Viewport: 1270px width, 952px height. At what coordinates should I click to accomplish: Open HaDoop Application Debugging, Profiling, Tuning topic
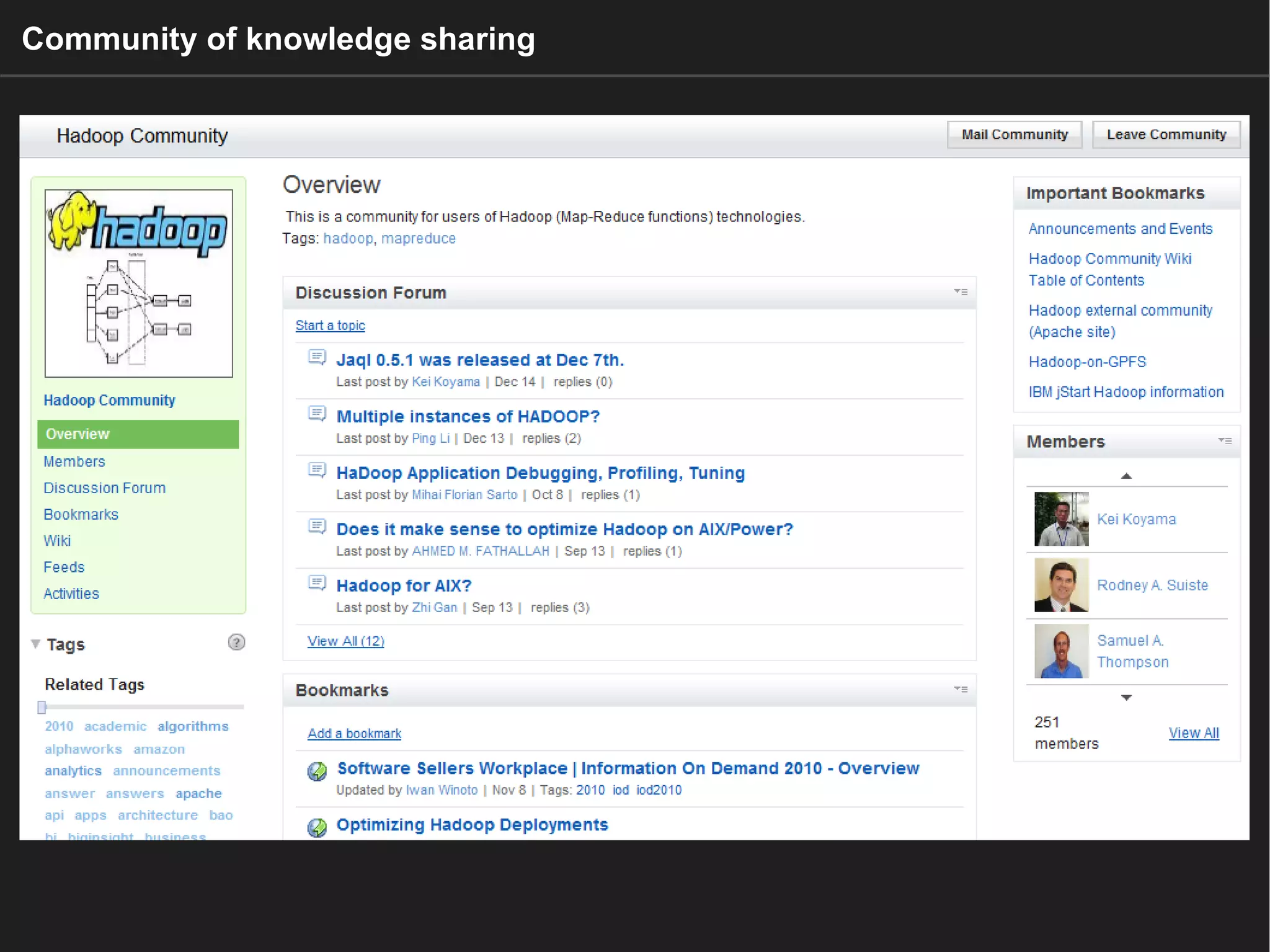point(541,473)
